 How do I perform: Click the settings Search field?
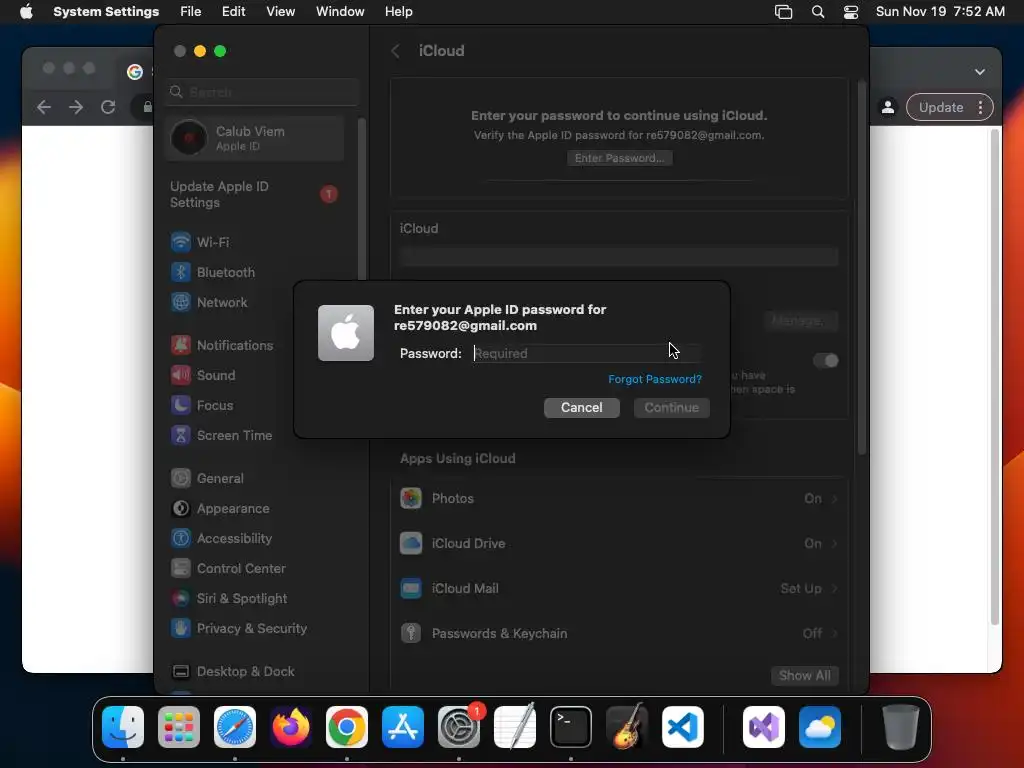tap(263, 92)
